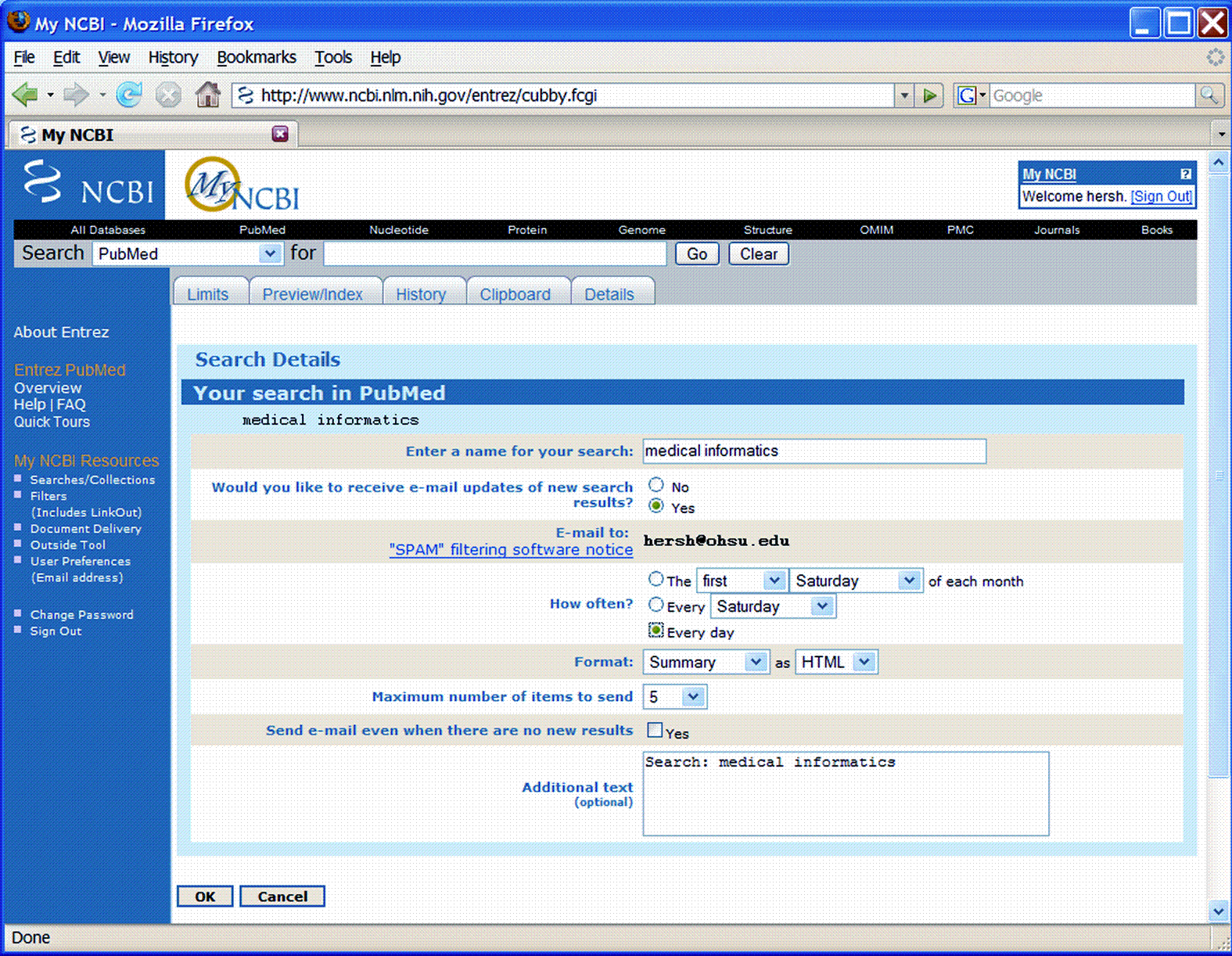The image size is (1232, 956).
Task: Click the PubMed 'for' search term field
Action: point(495,253)
